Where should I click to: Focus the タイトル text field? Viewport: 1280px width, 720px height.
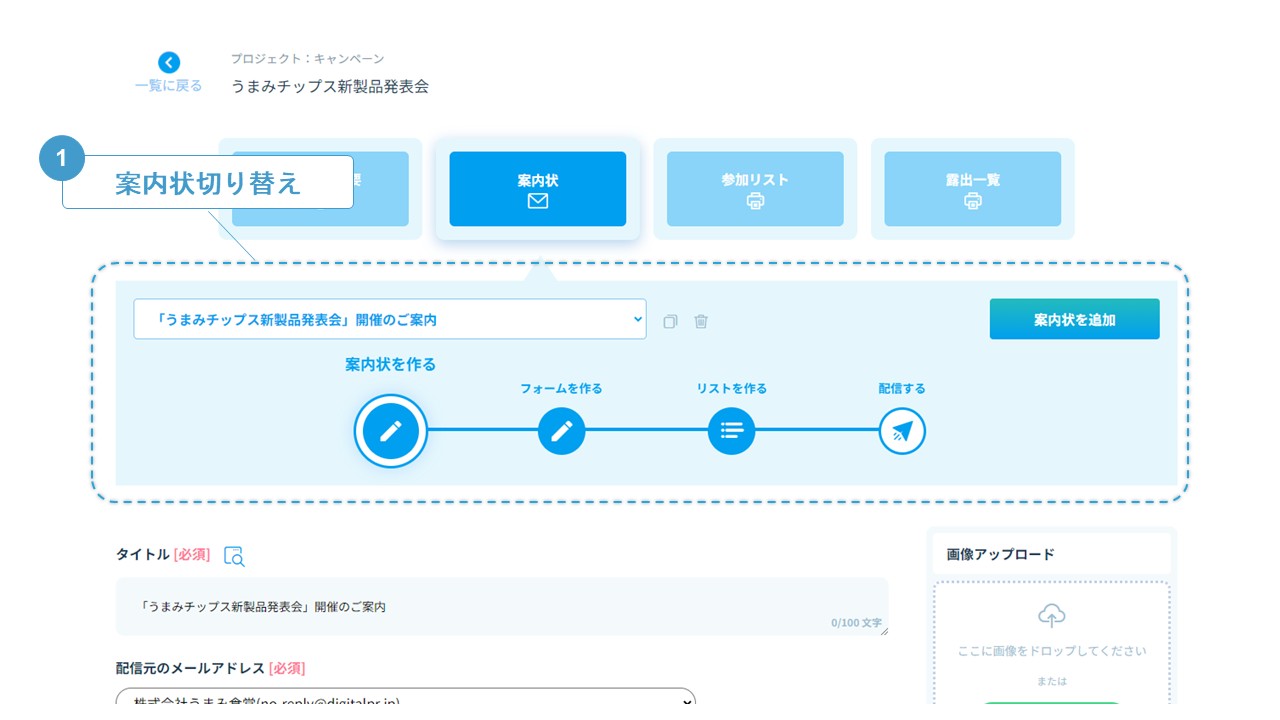tap(500, 606)
